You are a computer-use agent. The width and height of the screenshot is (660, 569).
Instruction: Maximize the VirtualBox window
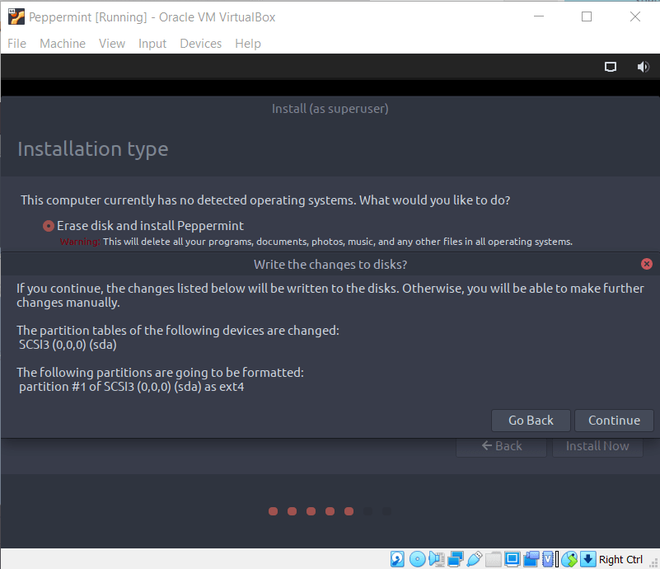tap(586, 17)
